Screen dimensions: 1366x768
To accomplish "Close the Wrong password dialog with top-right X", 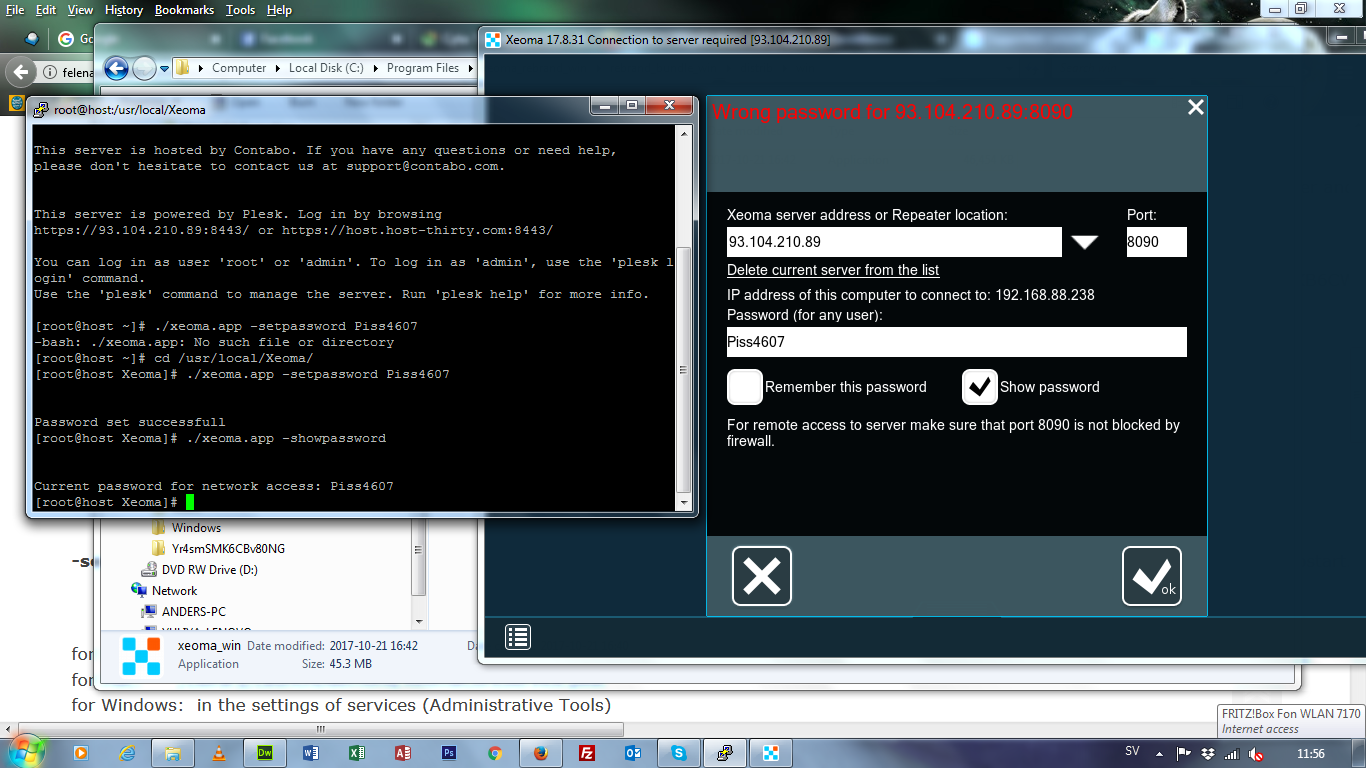I will [1195, 107].
